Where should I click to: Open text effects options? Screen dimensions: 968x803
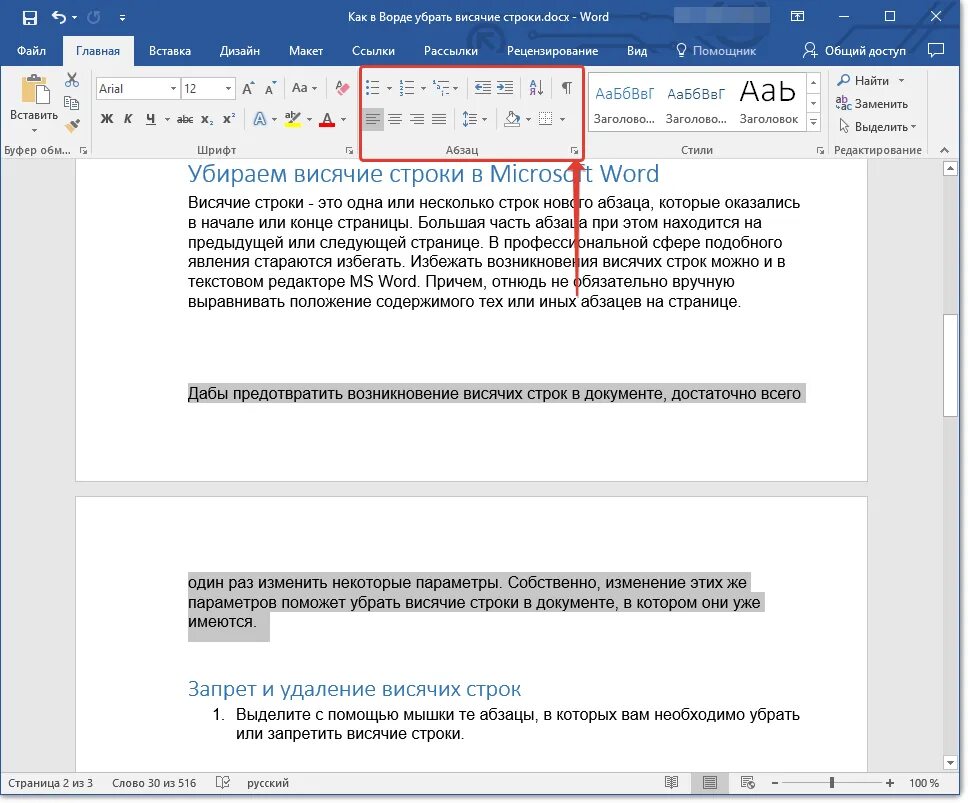pyautogui.click(x=260, y=119)
